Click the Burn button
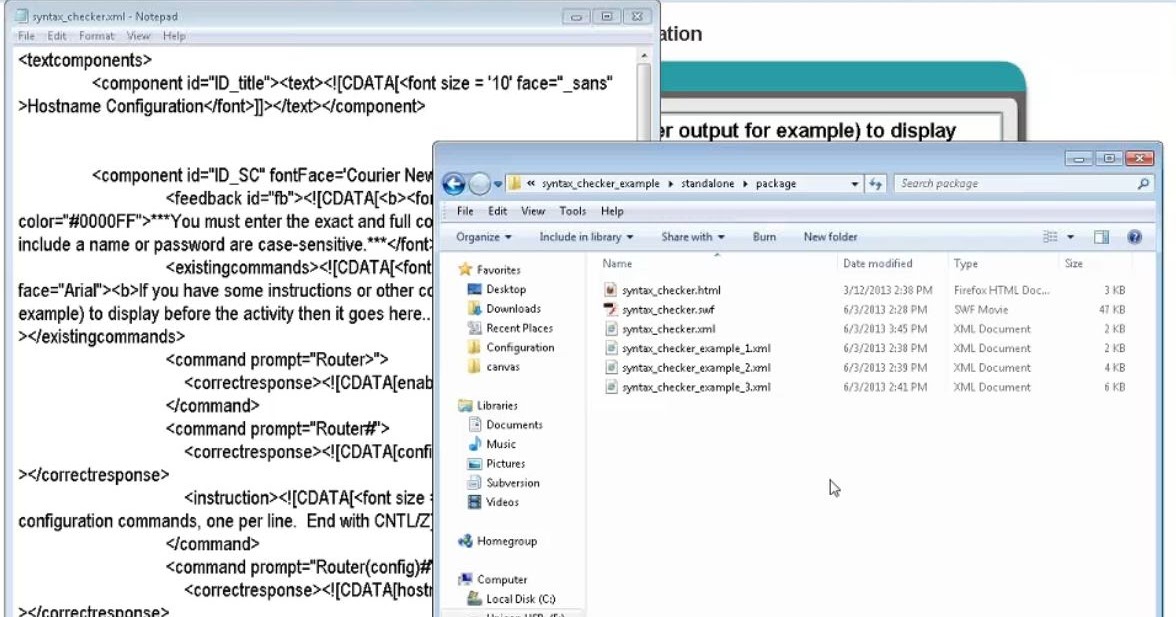The image size is (1176, 617). (764, 237)
